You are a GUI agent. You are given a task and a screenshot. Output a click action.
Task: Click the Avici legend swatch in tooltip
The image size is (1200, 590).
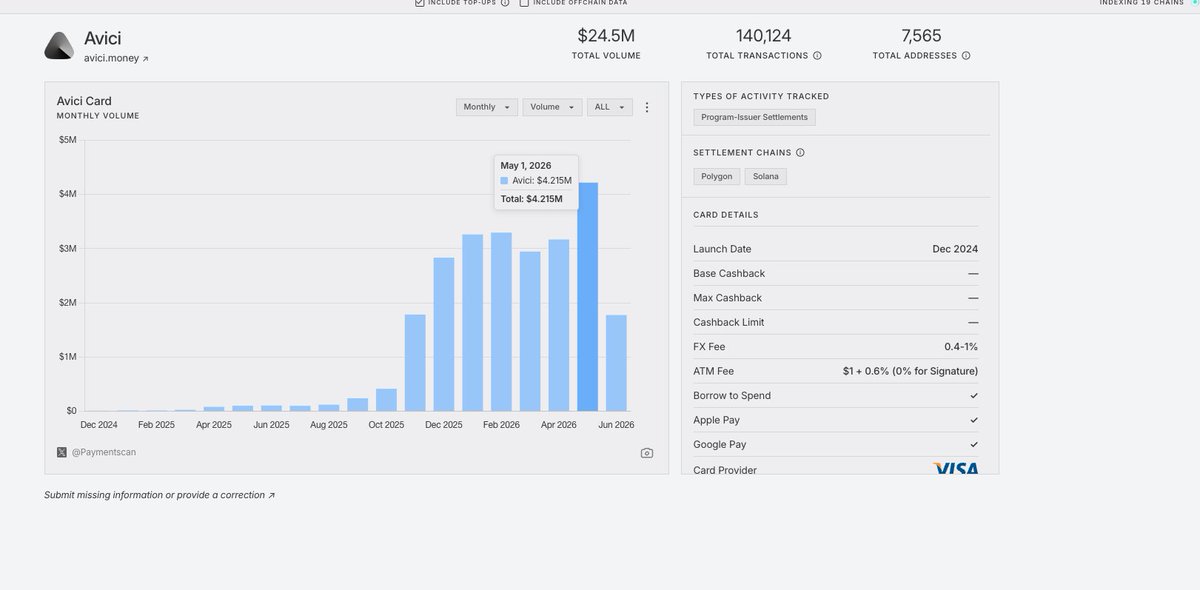coord(504,181)
